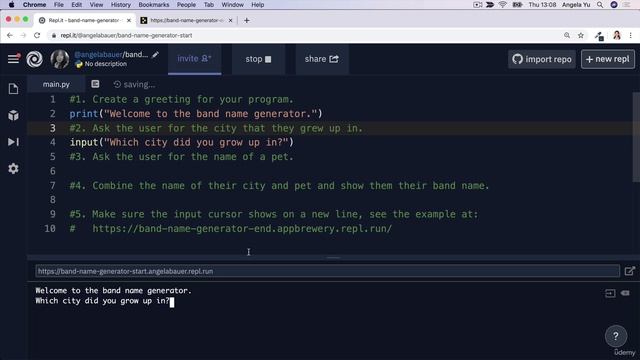Open the Repl.it hamburger menu

[x=13, y=59]
